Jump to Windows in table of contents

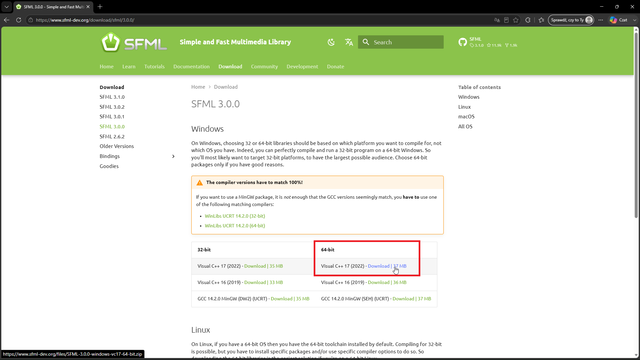469,97
